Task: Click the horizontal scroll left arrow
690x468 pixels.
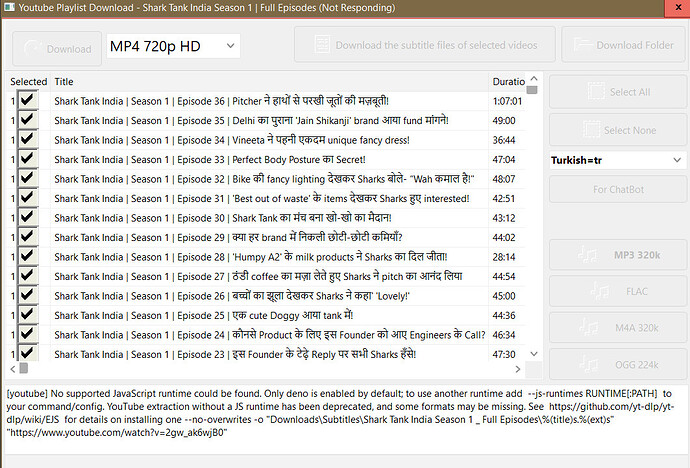Action: tap(13, 369)
